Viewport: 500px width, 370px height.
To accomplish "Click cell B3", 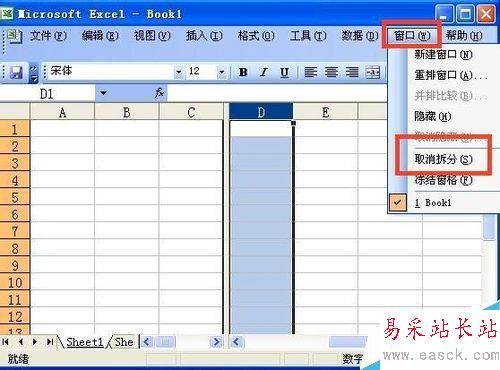I will pyautogui.click(x=127, y=163).
